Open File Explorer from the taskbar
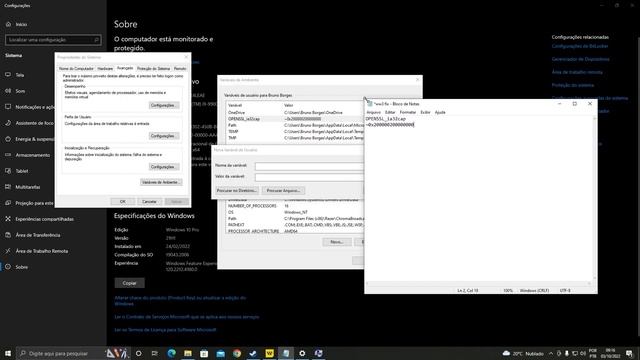 coord(188,353)
